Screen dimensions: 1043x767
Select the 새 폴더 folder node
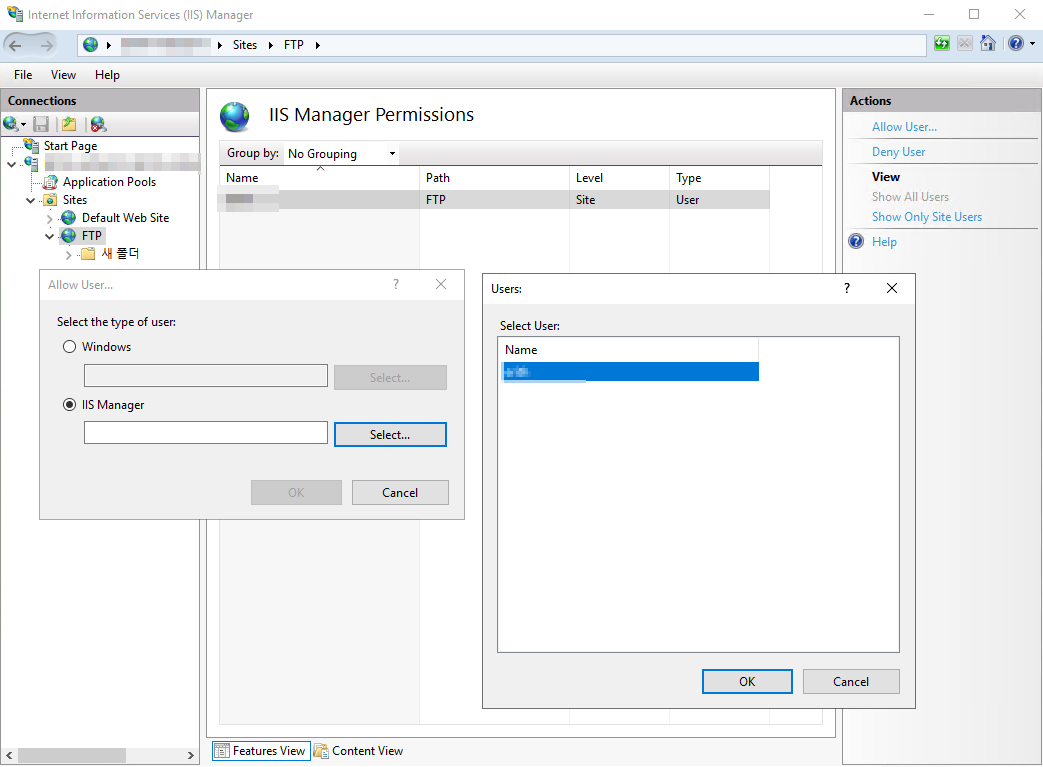click(120, 253)
